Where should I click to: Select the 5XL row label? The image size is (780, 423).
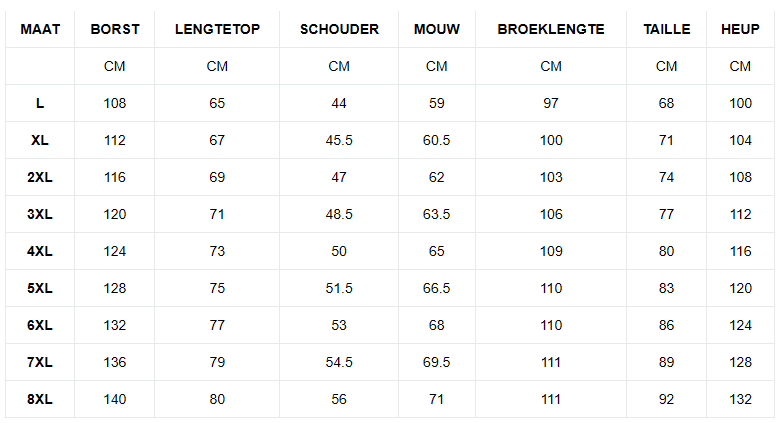[40, 288]
